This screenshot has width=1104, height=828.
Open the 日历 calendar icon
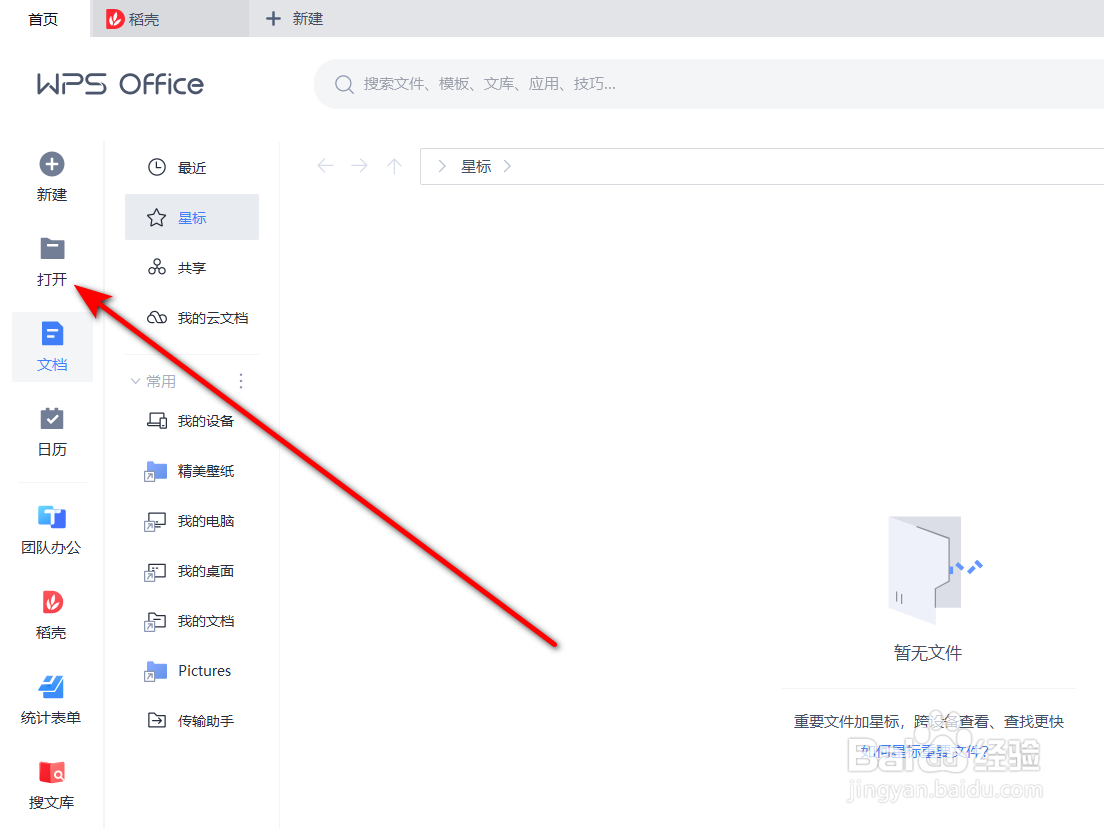coord(52,418)
